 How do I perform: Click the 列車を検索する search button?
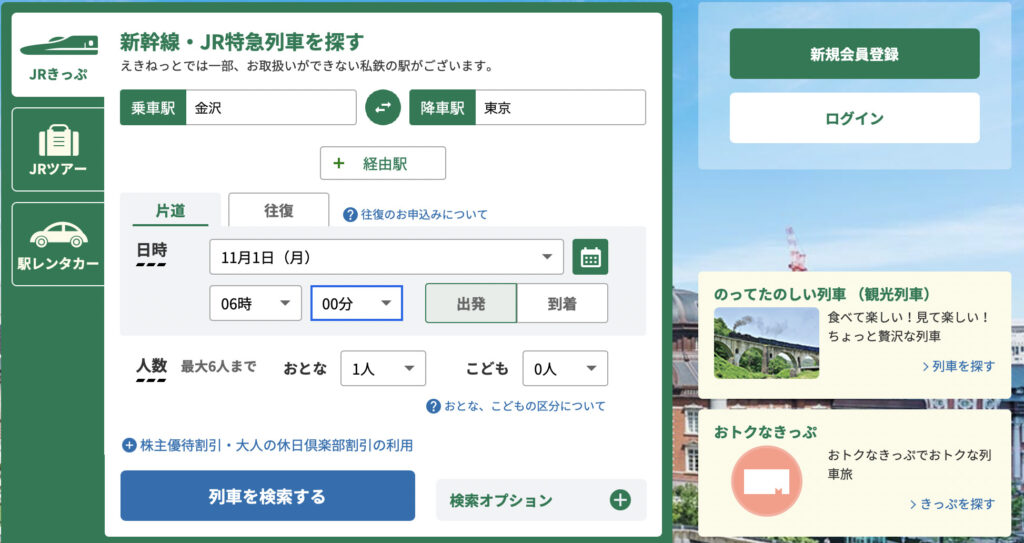tap(268, 496)
